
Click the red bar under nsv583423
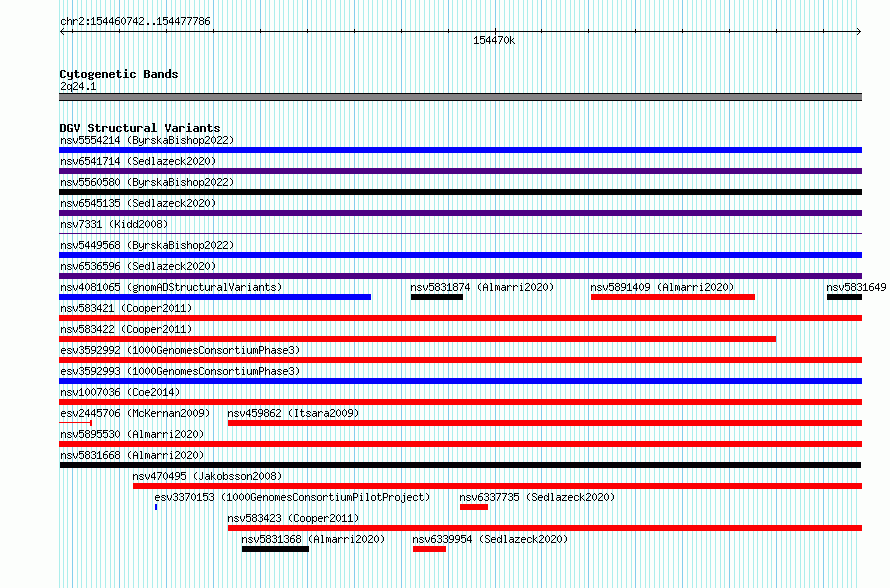545,528
